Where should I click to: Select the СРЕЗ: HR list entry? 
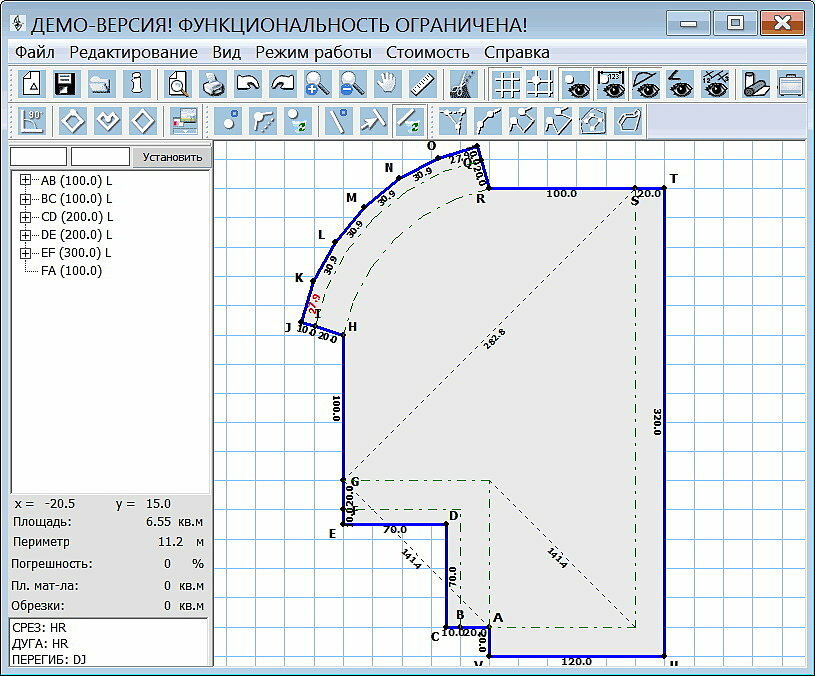point(40,628)
